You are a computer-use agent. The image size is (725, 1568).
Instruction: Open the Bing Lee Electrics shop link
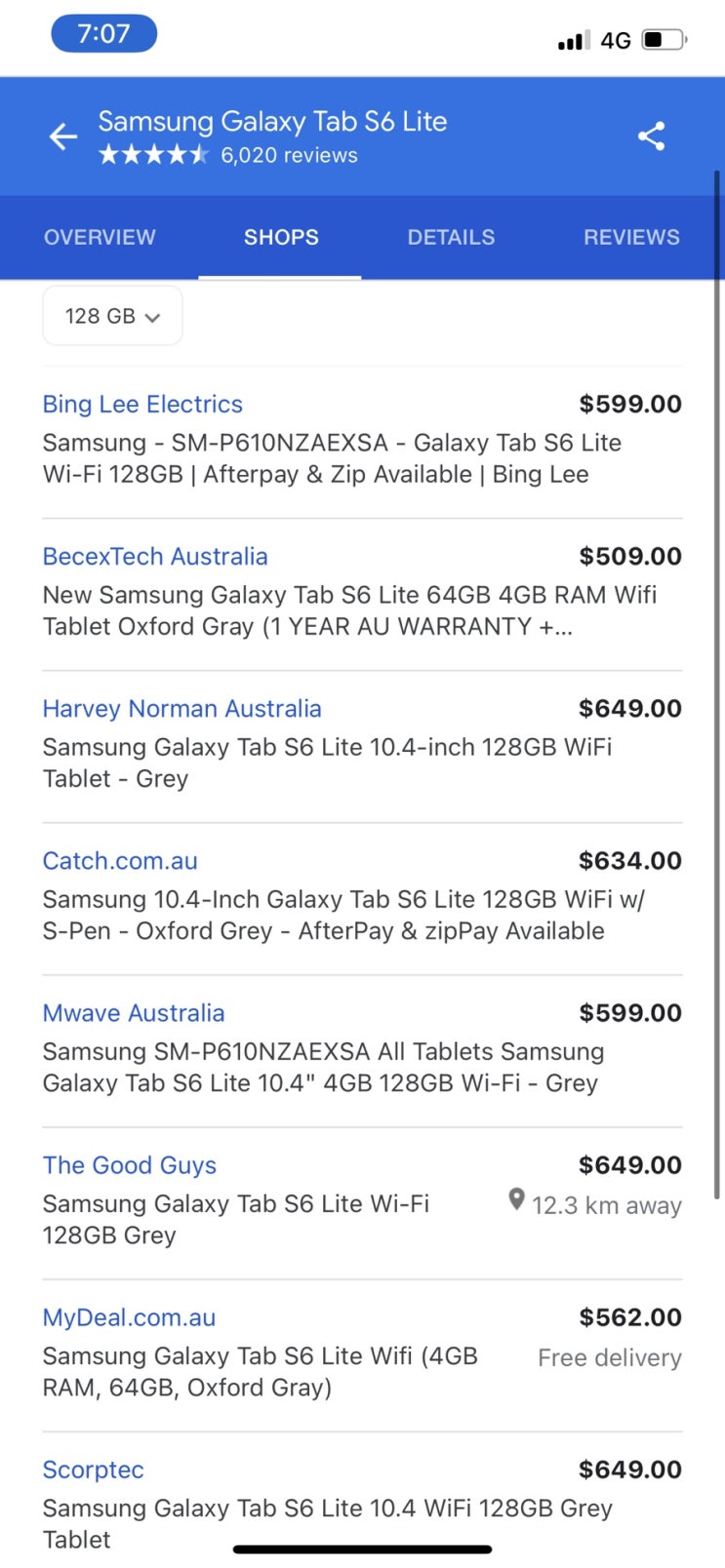coord(142,404)
